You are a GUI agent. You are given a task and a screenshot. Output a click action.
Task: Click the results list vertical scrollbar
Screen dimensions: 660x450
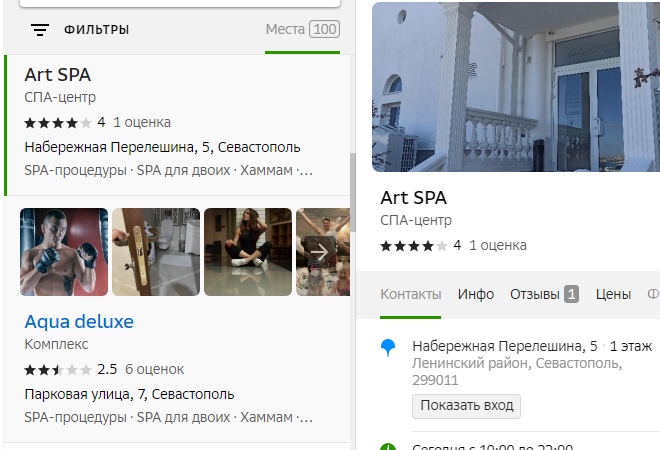tap(351, 190)
